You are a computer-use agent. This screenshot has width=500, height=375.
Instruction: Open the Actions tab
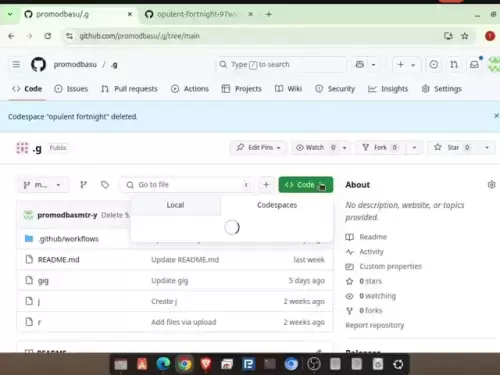coord(190,89)
